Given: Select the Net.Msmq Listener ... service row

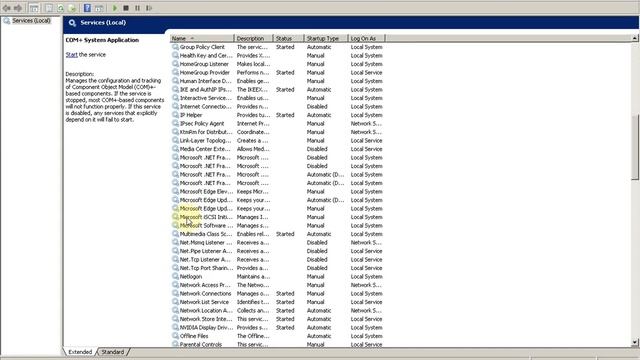Looking at the screenshot, I should click(278, 242).
